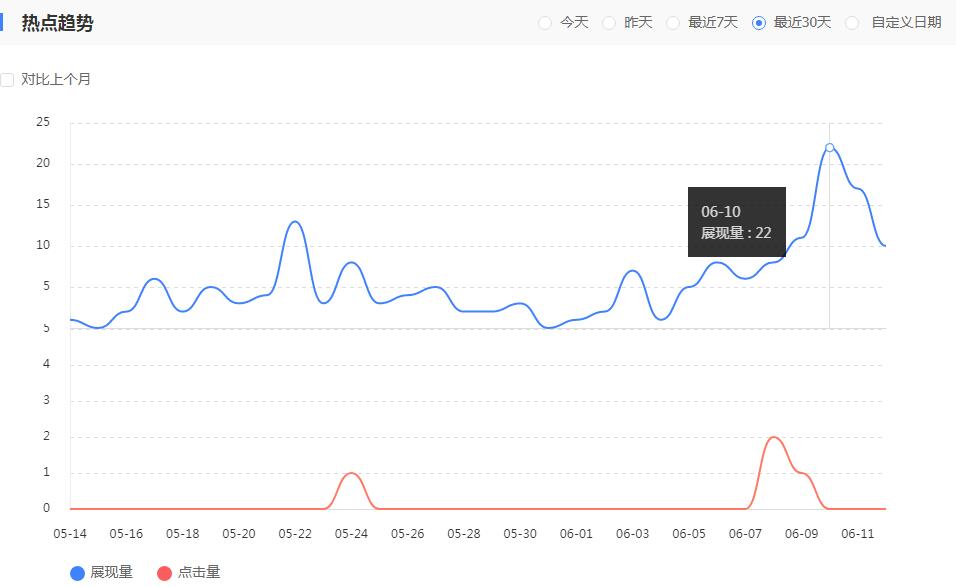This screenshot has height=587, width=956.
Task: Toggle the 展现量 legend blue dot
Action: click(77, 573)
